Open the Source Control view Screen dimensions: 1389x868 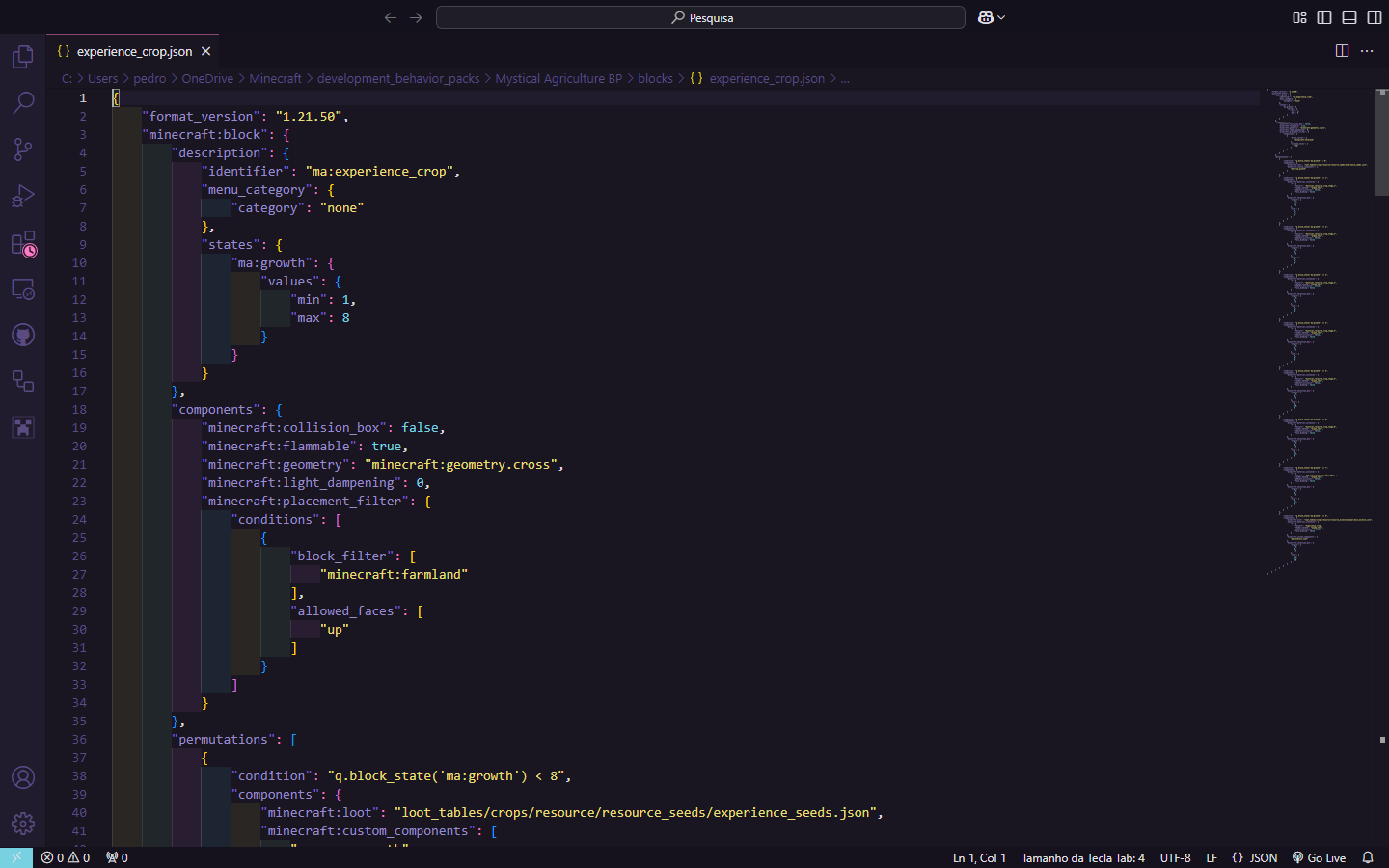(23, 149)
